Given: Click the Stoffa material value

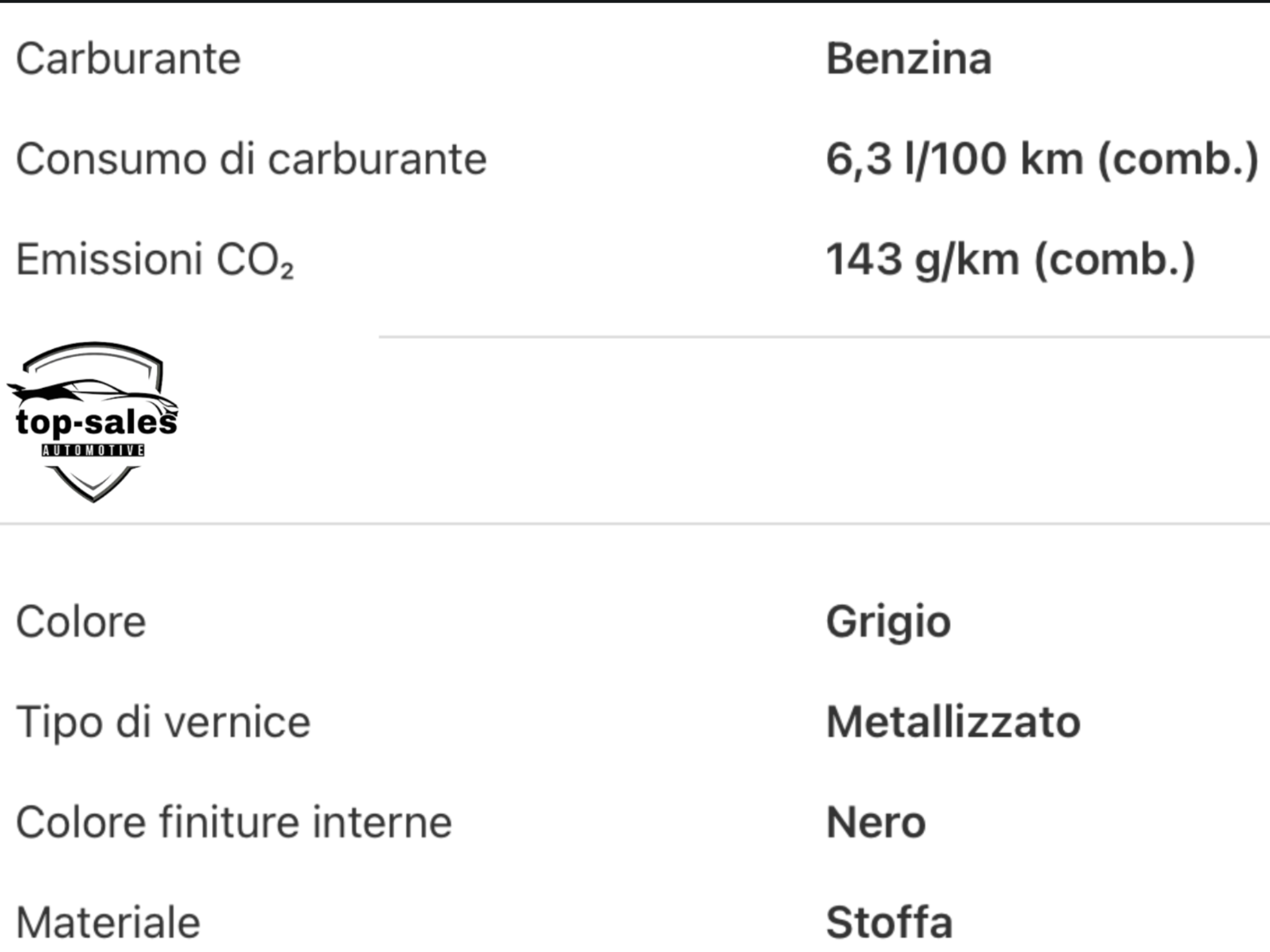Looking at the screenshot, I should tap(889, 923).
